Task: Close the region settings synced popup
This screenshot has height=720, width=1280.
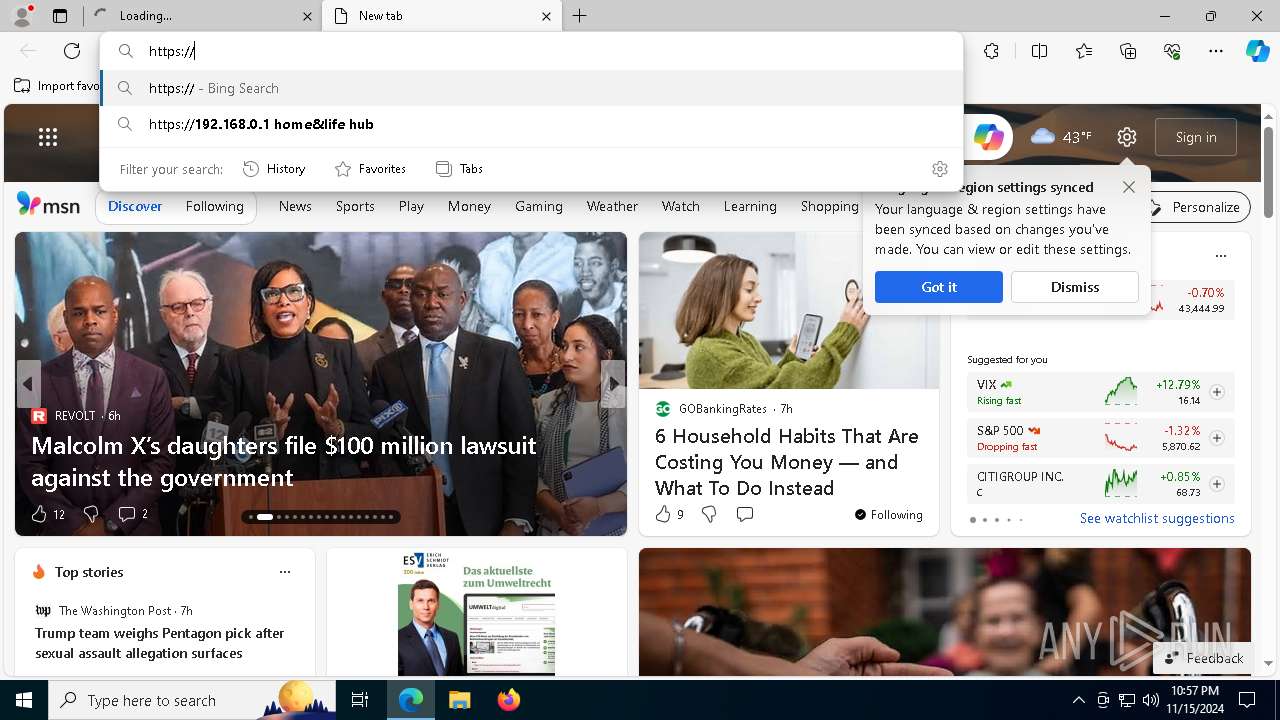Action: tap(1129, 187)
